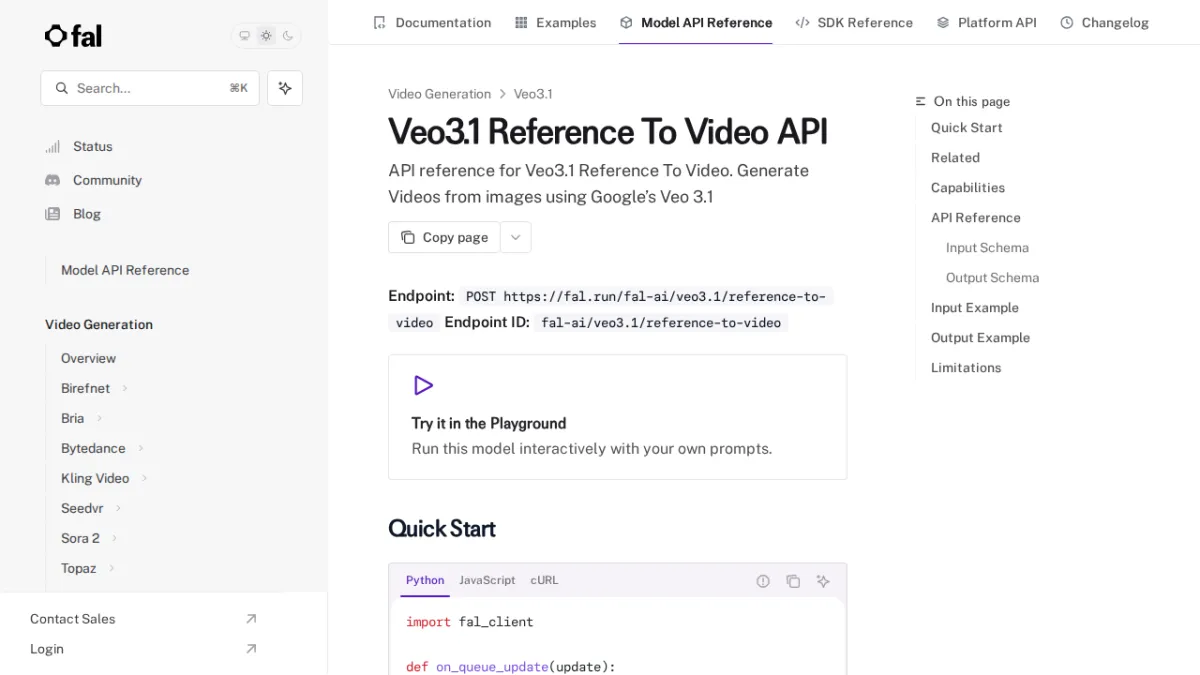This screenshot has width=1200, height=675.
Task: Open Try it in the Playground card
Action: pos(618,417)
